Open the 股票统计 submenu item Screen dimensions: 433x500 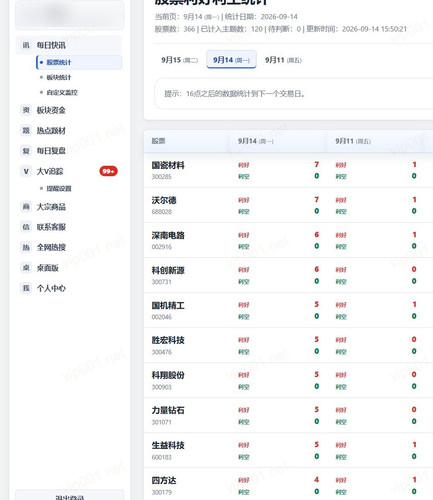pos(79,62)
